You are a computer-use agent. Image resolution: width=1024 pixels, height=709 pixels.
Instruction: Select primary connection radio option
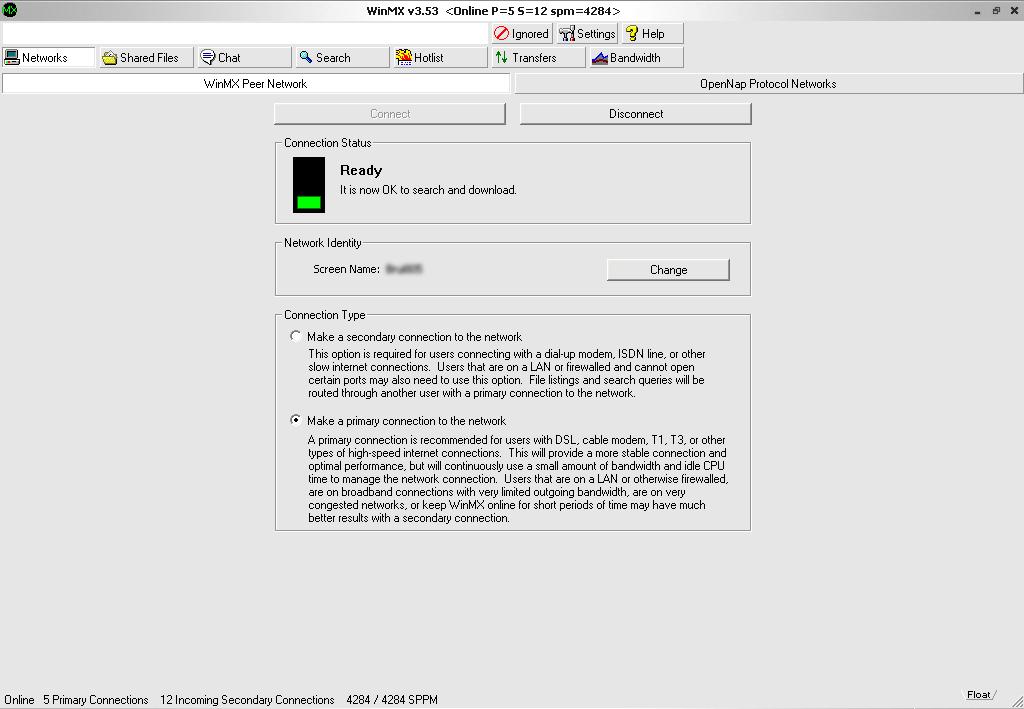[296, 421]
